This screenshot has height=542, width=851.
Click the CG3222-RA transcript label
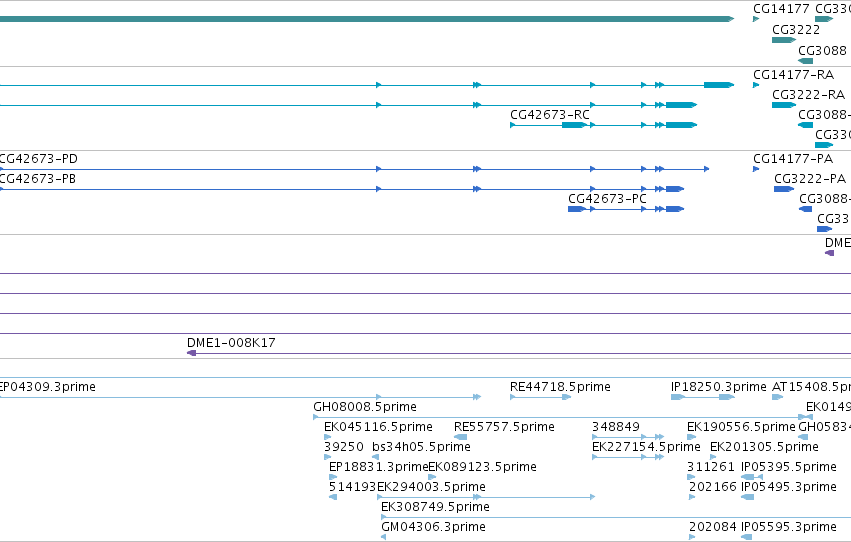click(808, 95)
